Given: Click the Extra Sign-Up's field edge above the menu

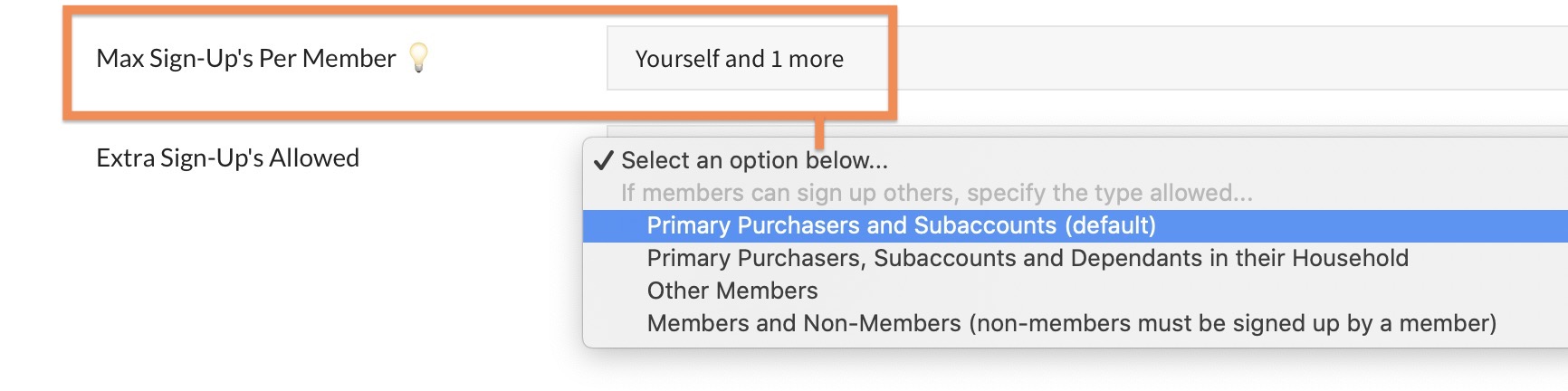Looking at the screenshot, I should coord(1177,130).
